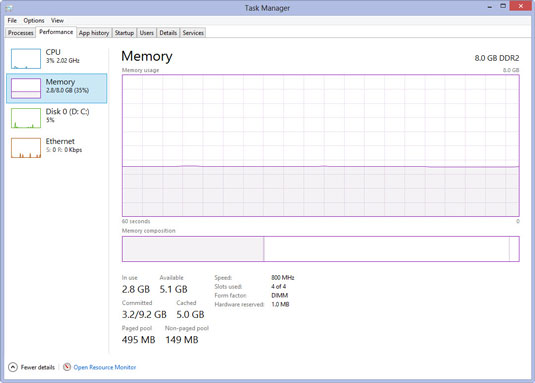Click the Memory heading
Viewport: 535px width, 383px height.
[147, 56]
